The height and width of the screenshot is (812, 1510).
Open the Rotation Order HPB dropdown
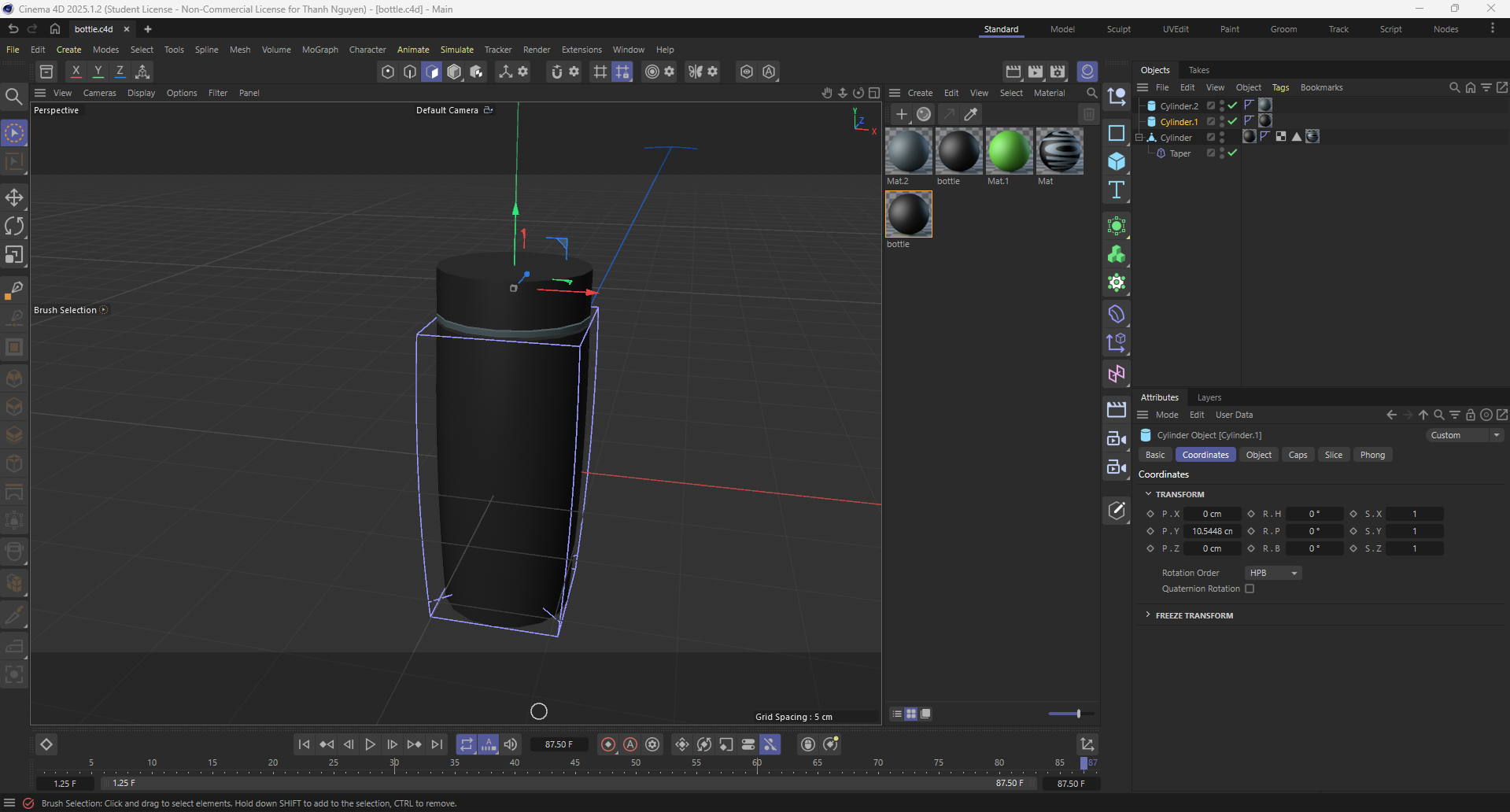pyautogui.click(x=1272, y=573)
